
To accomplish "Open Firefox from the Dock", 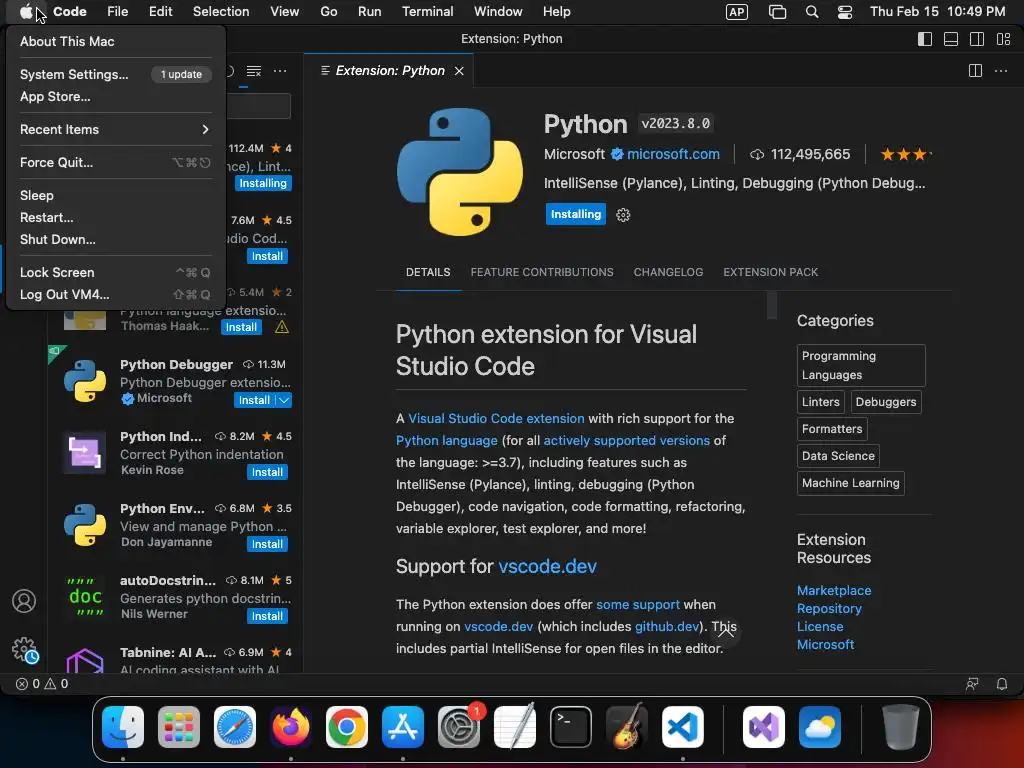I will point(291,727).
